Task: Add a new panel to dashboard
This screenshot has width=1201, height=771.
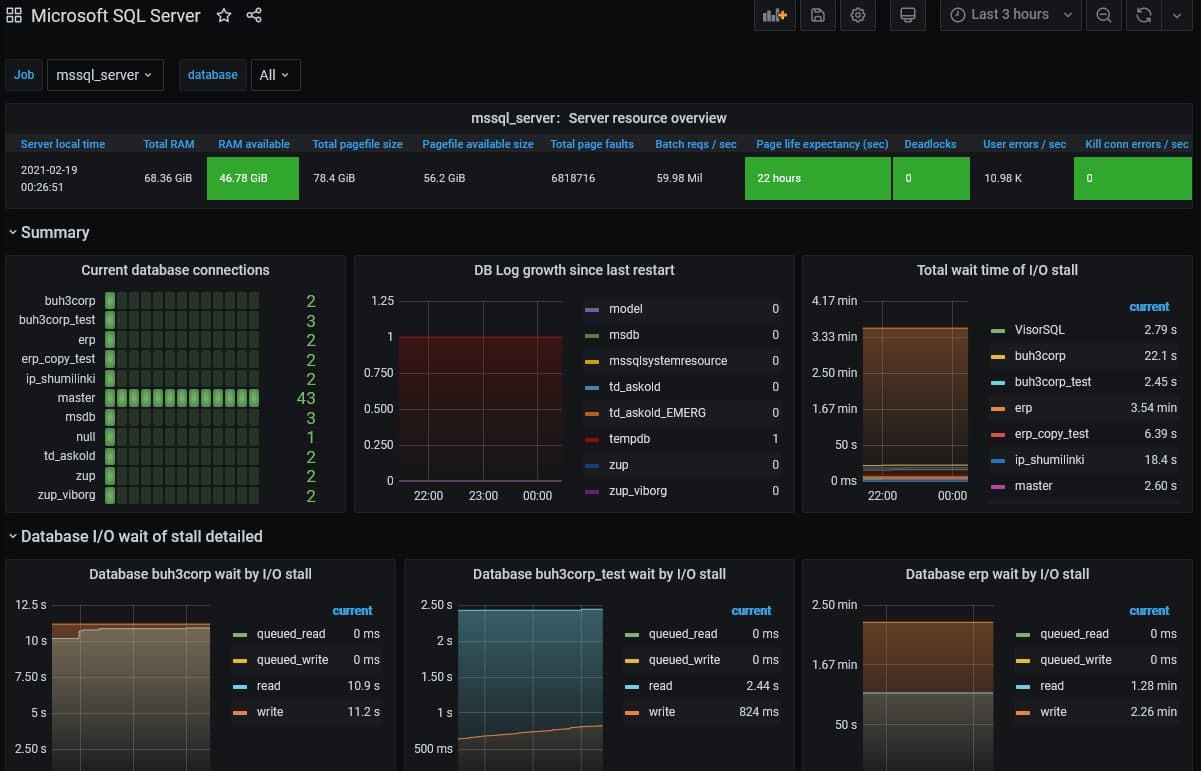Action: [775, 15]
